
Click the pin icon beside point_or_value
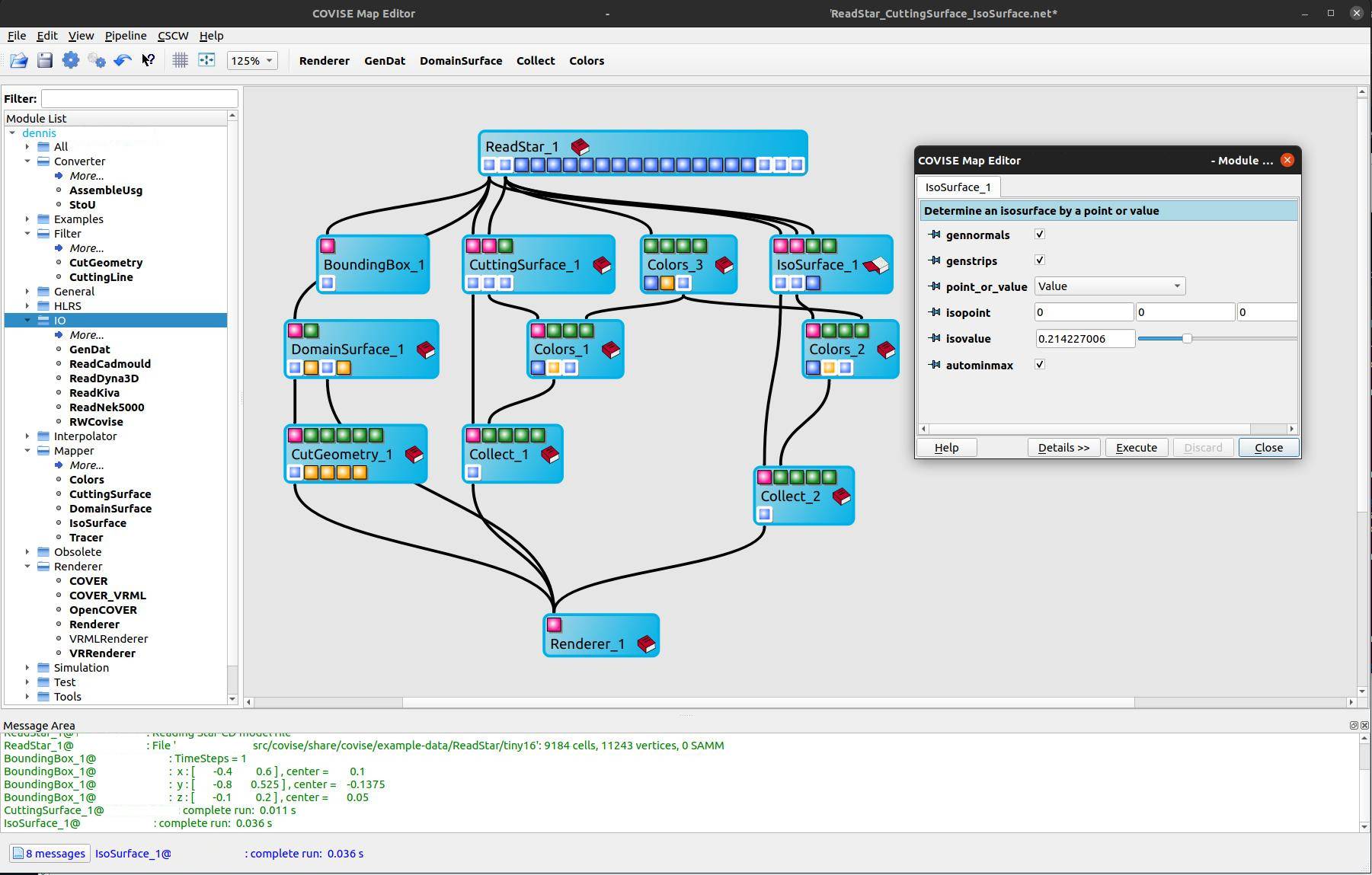(x=935, y=286)
